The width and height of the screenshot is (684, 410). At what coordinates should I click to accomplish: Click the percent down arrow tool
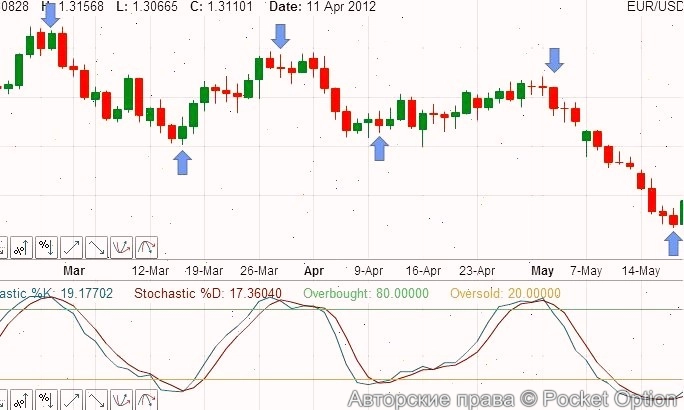click(x=46, y=246)
